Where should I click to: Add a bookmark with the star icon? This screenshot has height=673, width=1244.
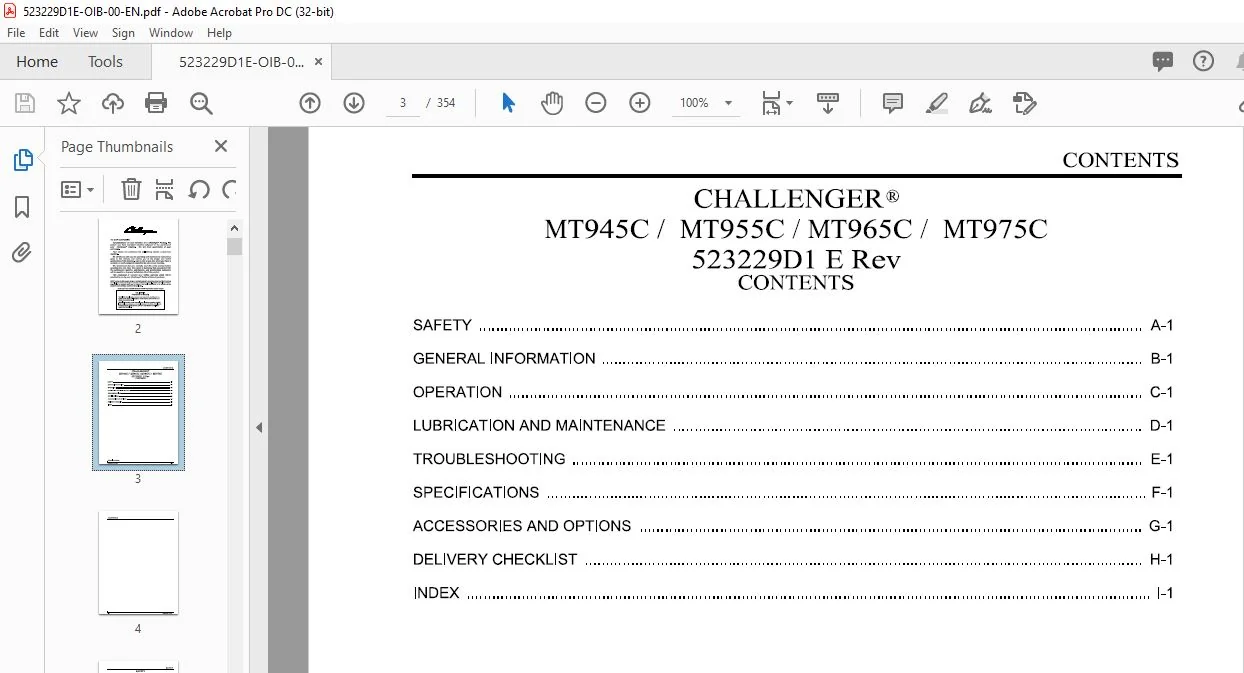(68, 103)
